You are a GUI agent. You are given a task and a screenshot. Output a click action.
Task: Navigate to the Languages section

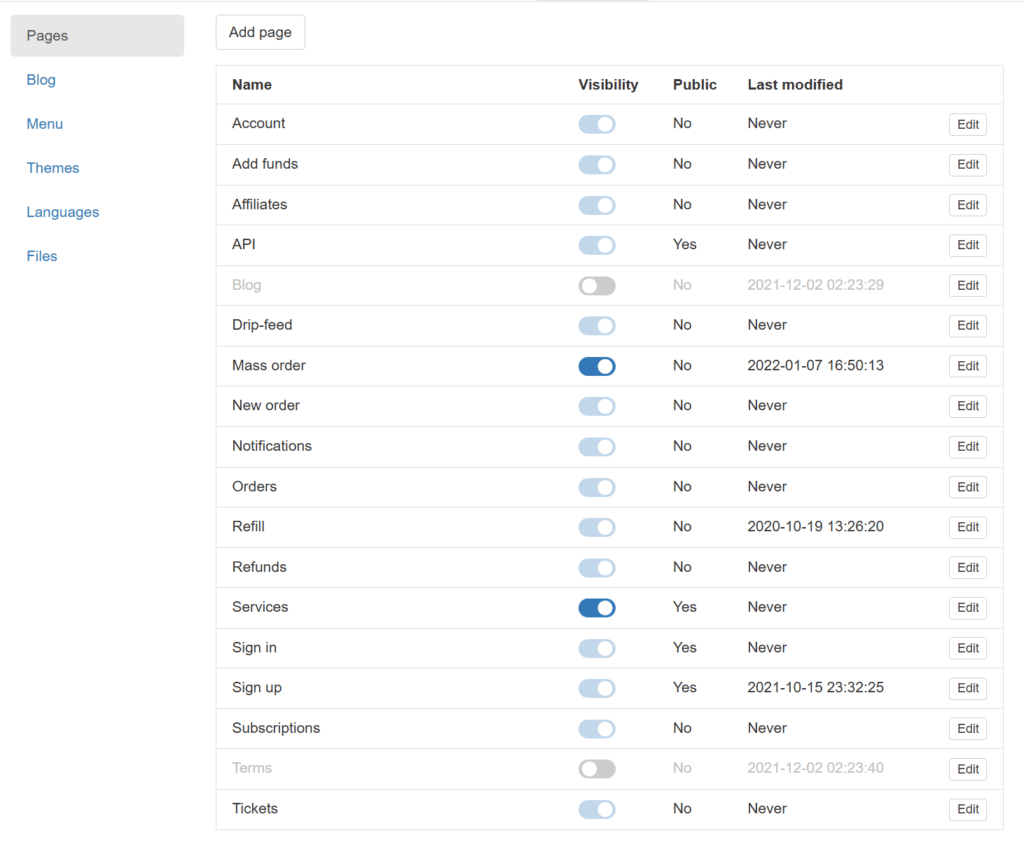[63, 212]
